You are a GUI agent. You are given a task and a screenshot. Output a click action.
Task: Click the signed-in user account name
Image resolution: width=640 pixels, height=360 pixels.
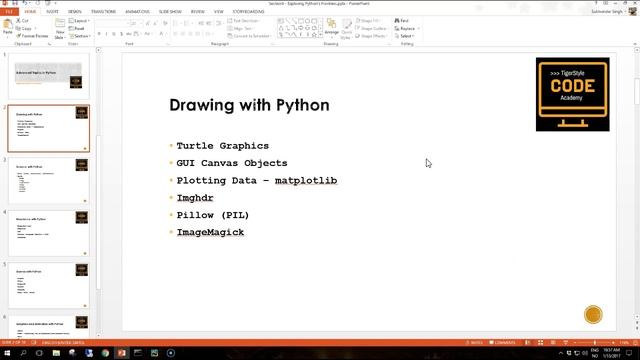607,11
